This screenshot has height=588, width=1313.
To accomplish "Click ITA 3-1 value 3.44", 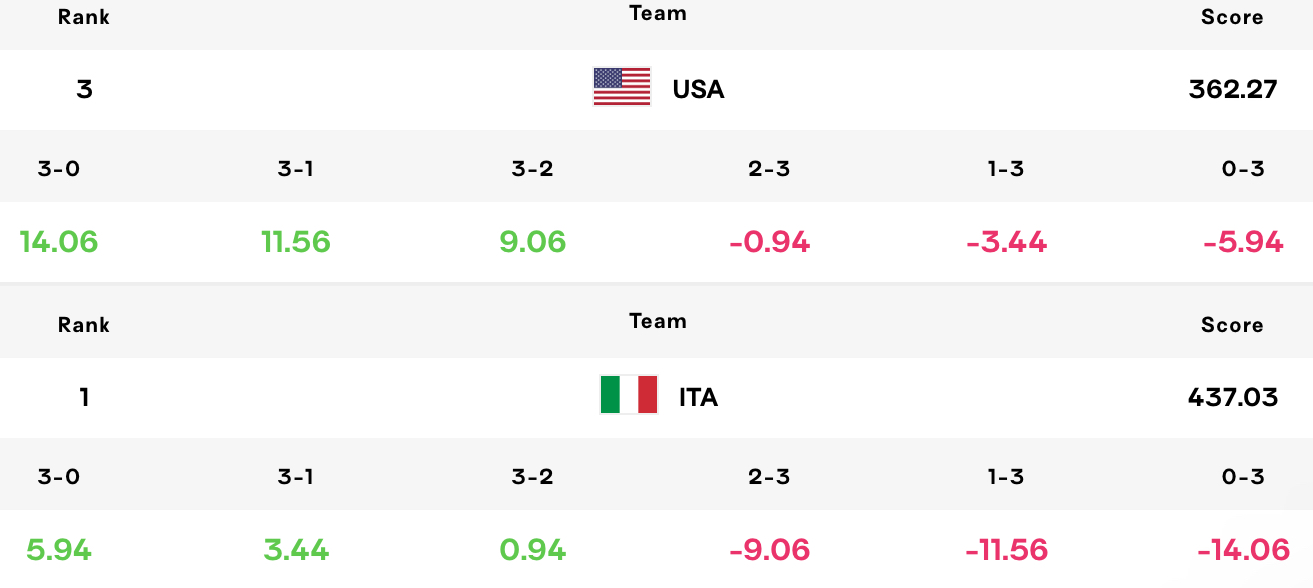I will coord(296,549).
